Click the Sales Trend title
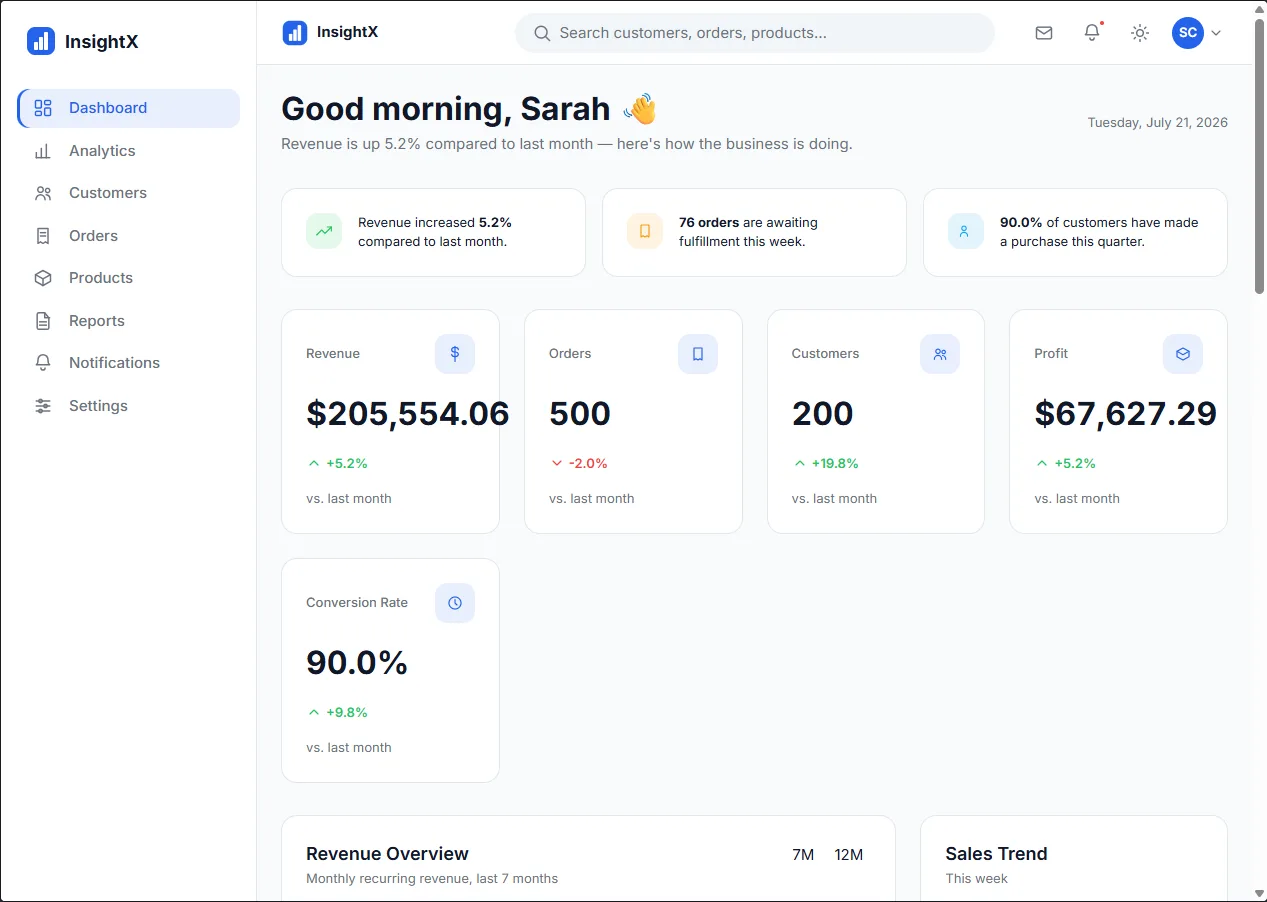Viewport: 1267px width, 902px height. pyautogui.click(x=996, y=854)
